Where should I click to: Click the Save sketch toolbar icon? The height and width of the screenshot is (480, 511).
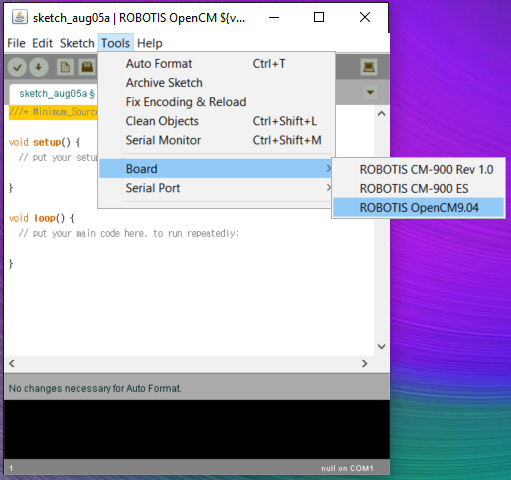[87, 67]
